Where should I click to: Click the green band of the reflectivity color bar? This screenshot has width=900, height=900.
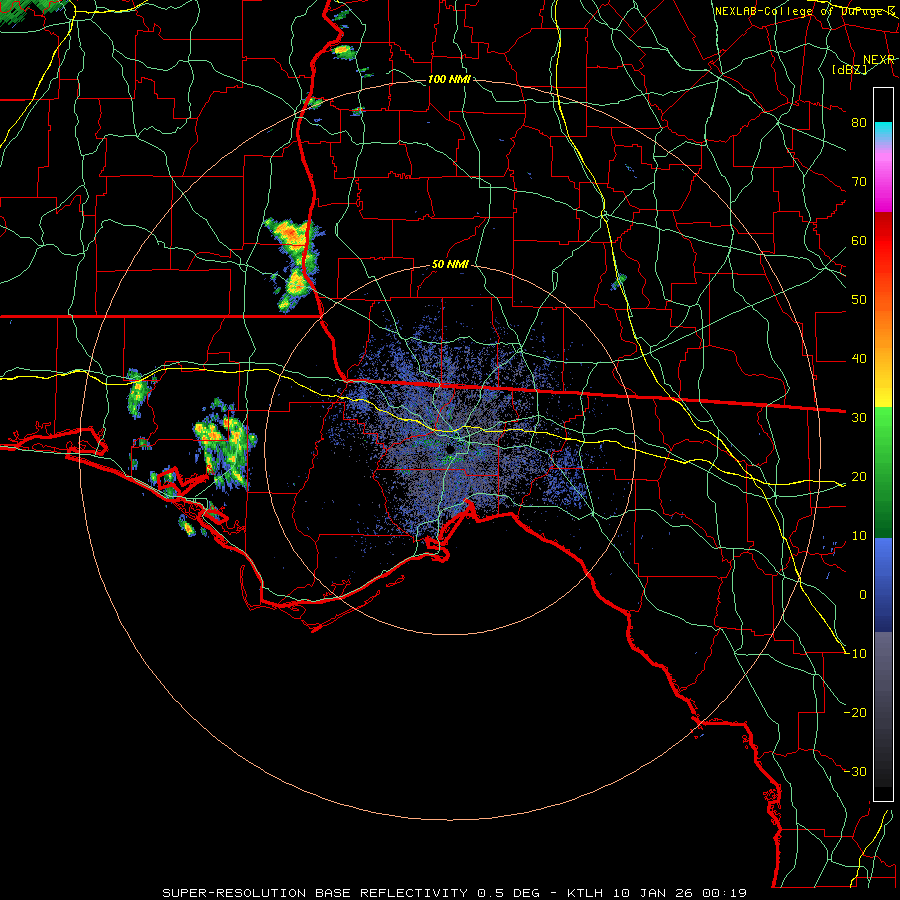click(x=883, y=472)
